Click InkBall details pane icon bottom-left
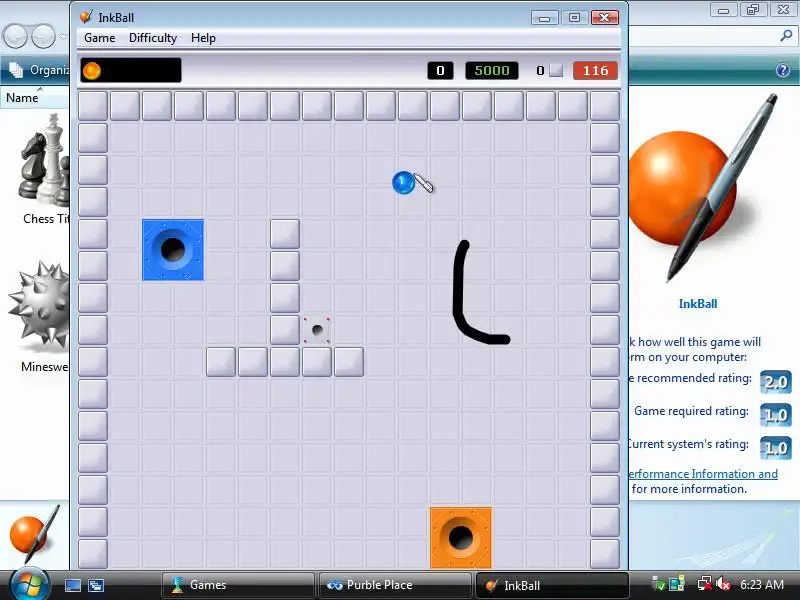The width and height of the screenshot is (800, 600). coord(35,533)
